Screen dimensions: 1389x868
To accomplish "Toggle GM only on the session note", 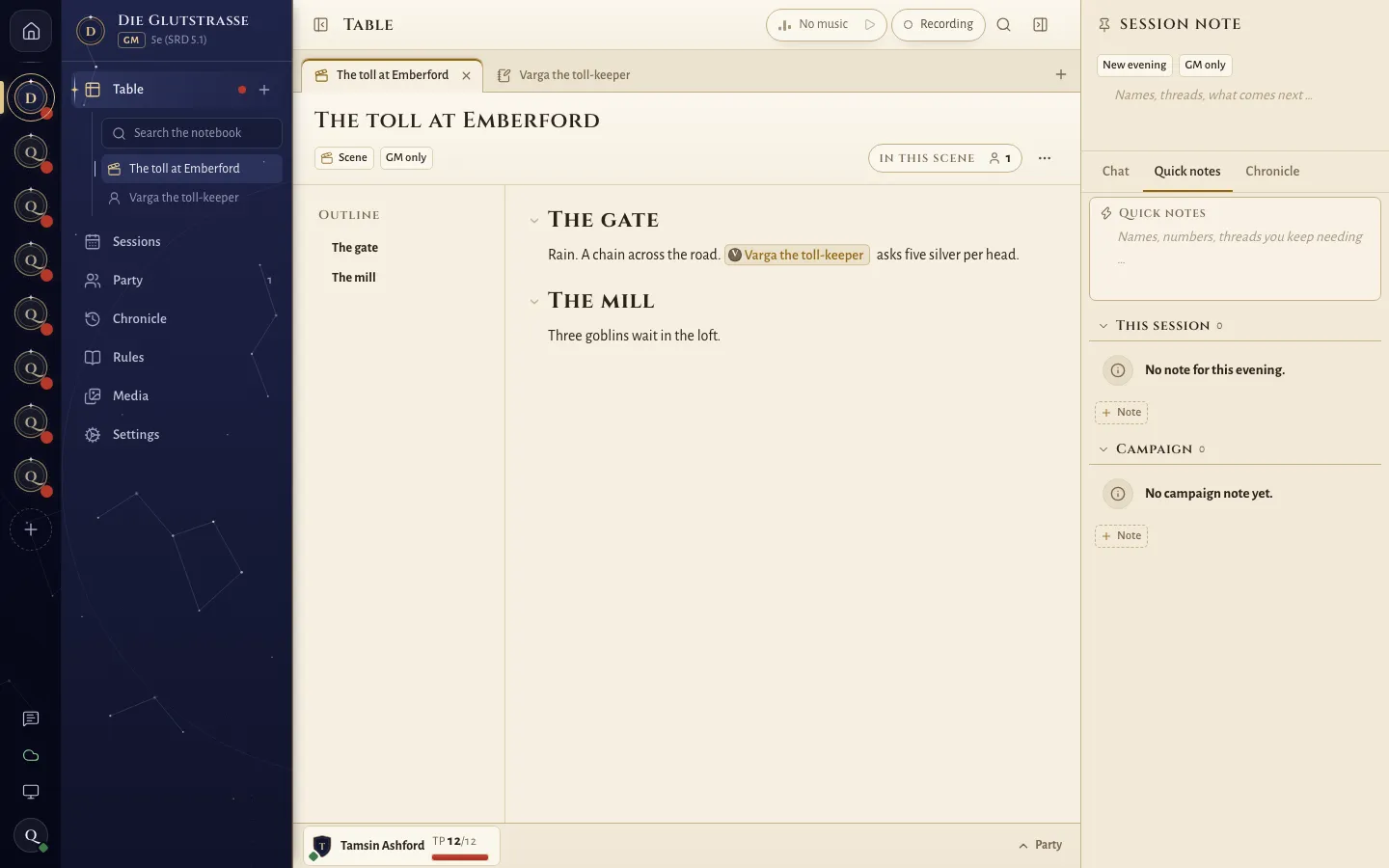I will click(x=1205, y=66).
